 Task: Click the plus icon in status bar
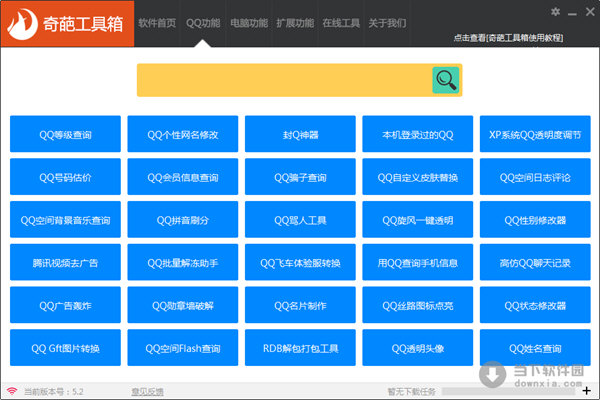[x=586, y=390]
